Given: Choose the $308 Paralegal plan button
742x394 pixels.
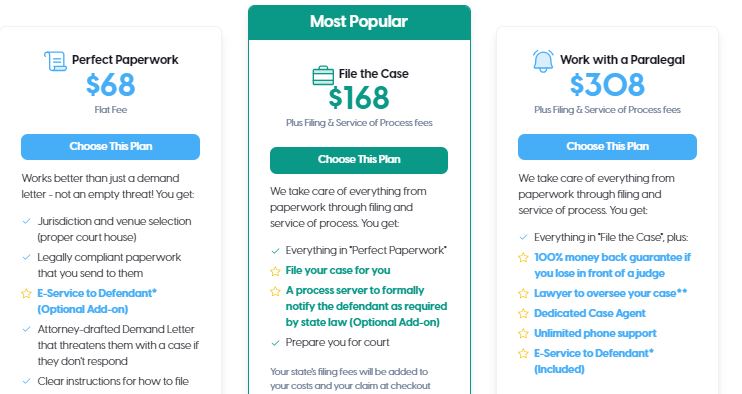Looking at the screenshot, I should (x=607, y=147).
